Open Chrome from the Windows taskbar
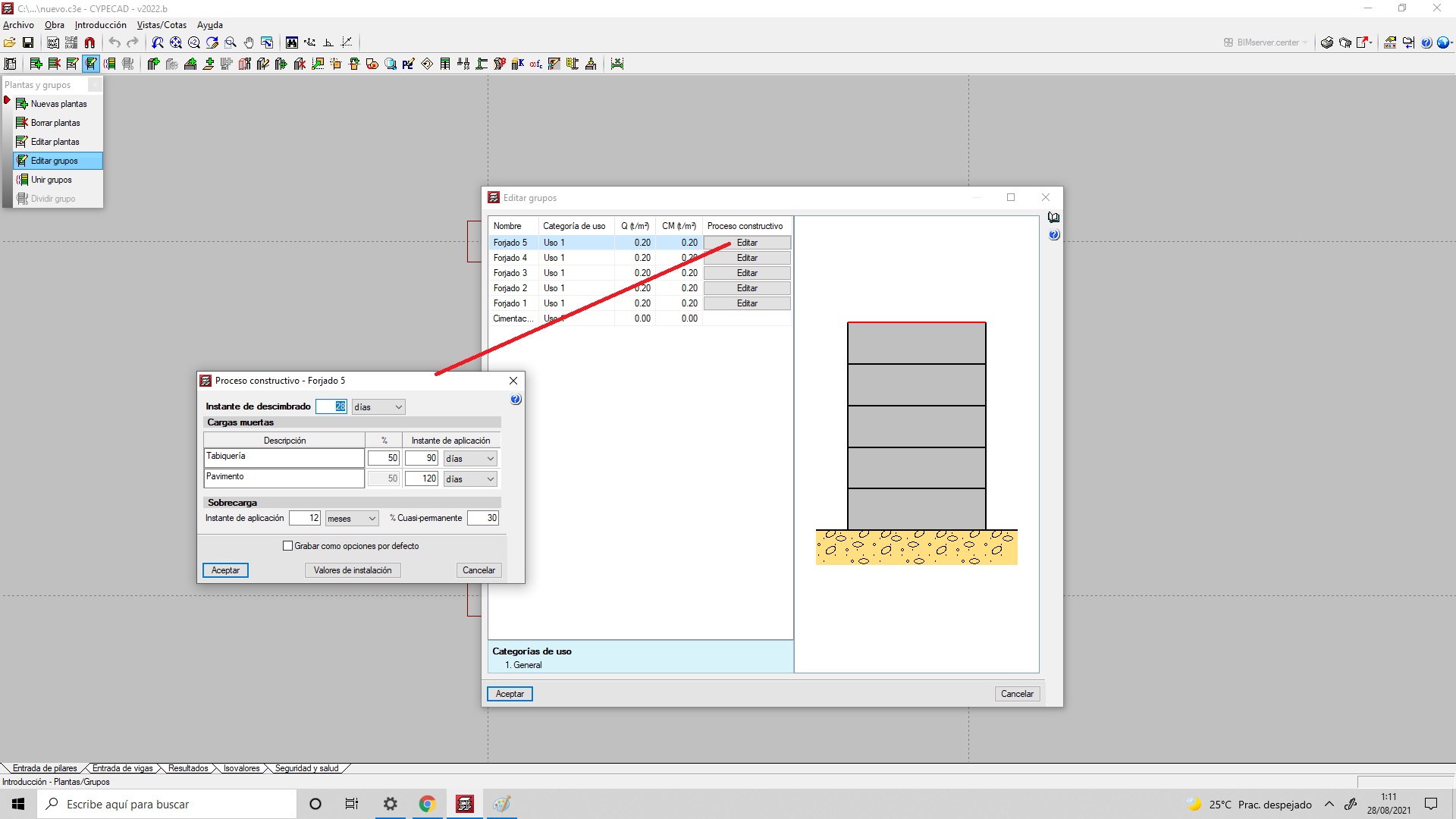Viewport: 1456px width, 819px height. (x=427, y=804)
